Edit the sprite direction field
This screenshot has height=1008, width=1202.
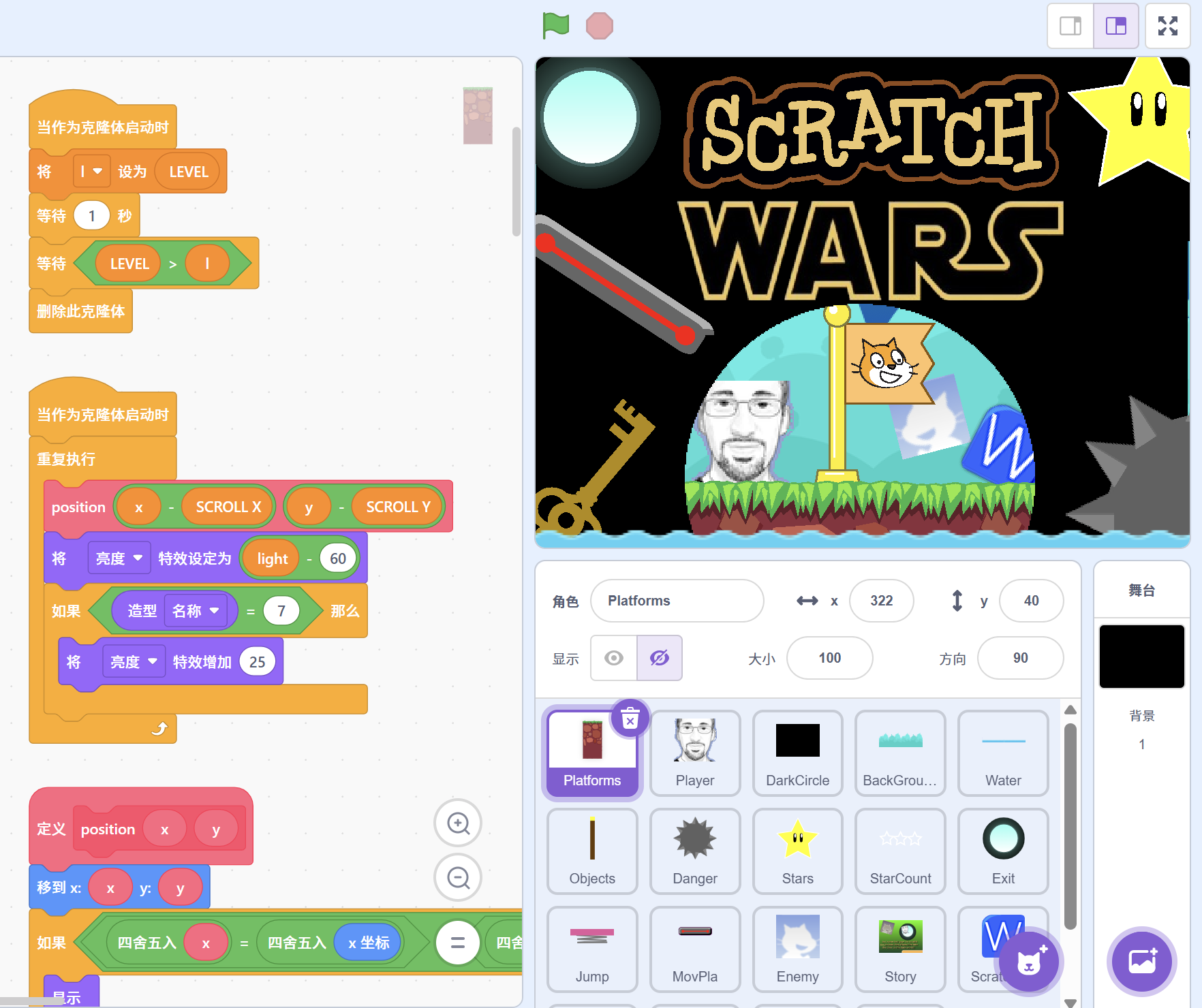pos(1020,658)
